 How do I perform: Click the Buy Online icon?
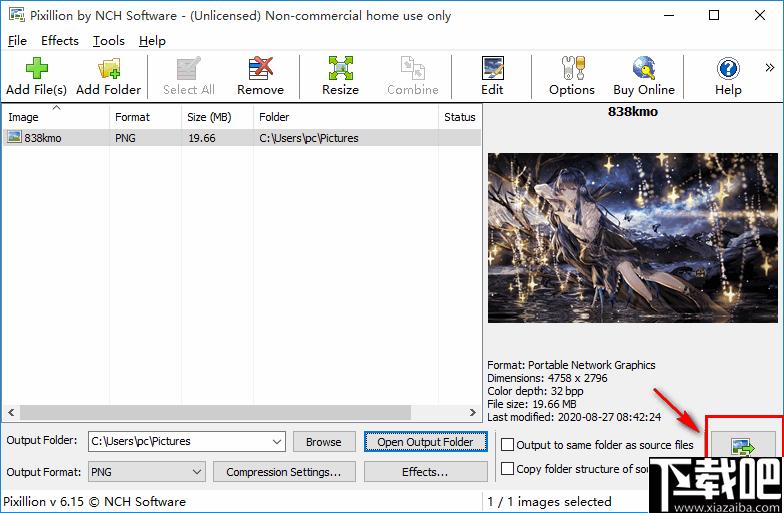(644, 68)
